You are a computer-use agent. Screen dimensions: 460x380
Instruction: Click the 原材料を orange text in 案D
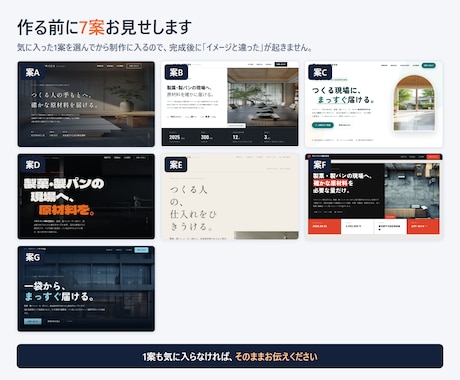[67, 210]
